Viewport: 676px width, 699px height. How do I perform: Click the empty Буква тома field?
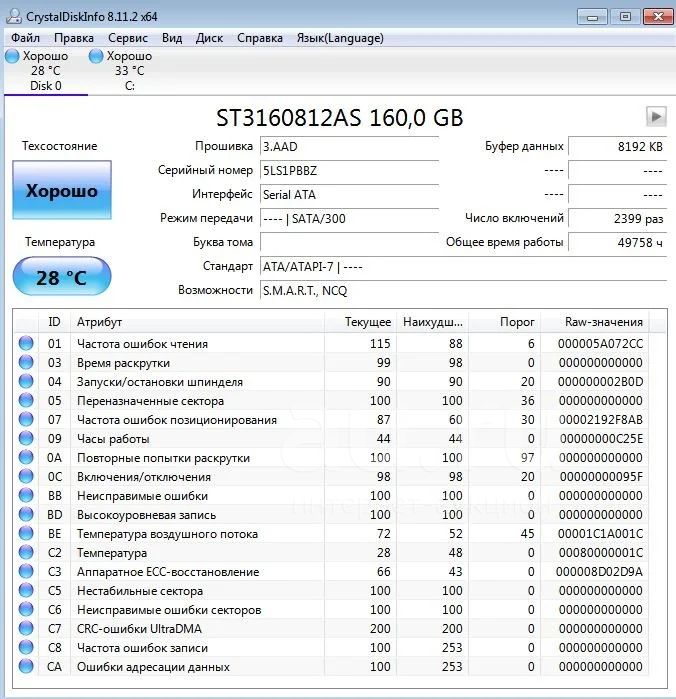click(x=349, y=243)
